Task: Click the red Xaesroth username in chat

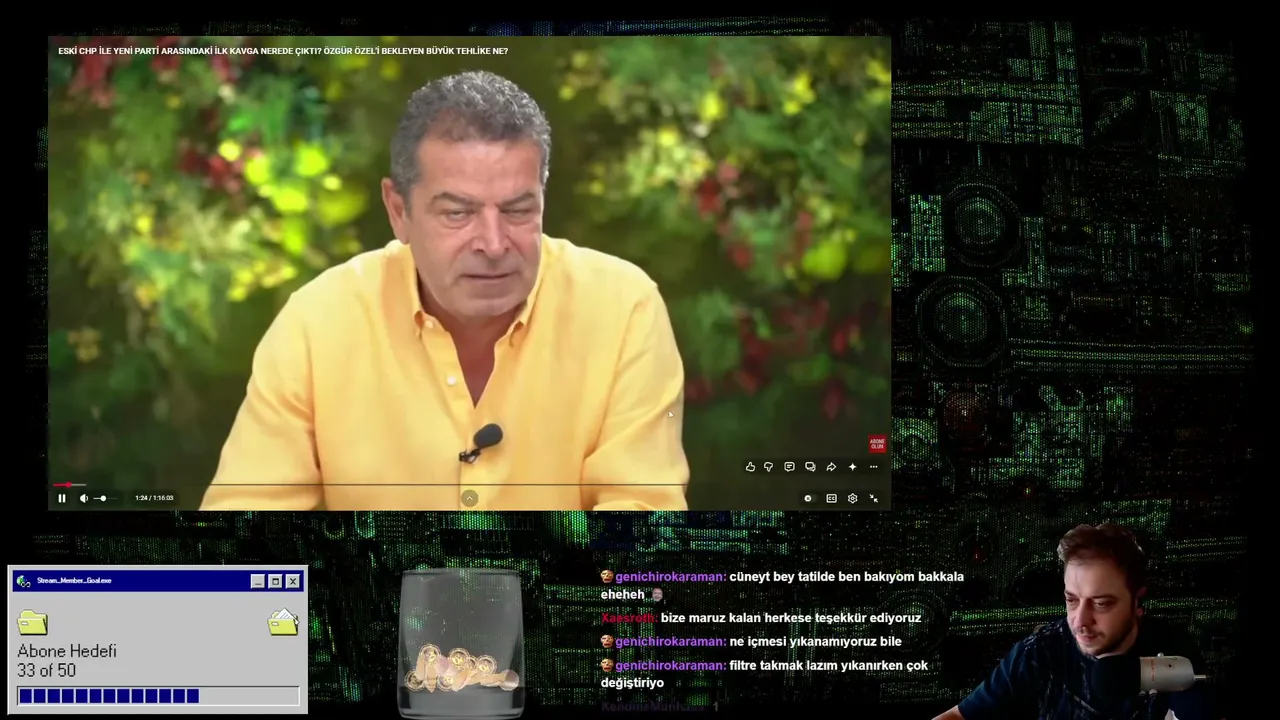Action: click(x=629, y=618)
